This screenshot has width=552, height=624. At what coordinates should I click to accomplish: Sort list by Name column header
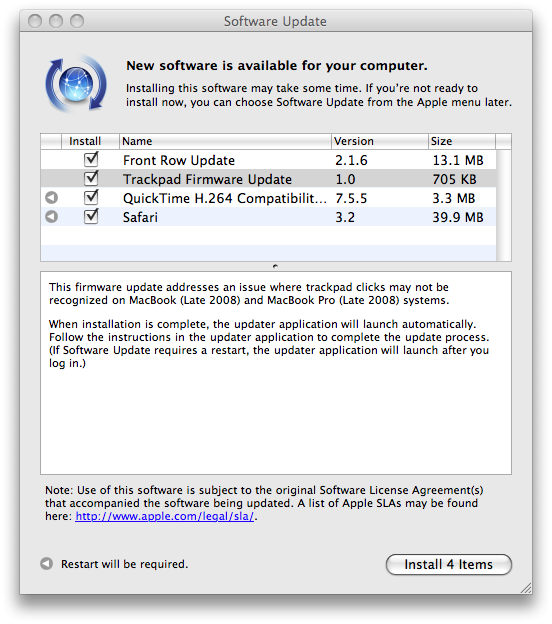(225, 141)
